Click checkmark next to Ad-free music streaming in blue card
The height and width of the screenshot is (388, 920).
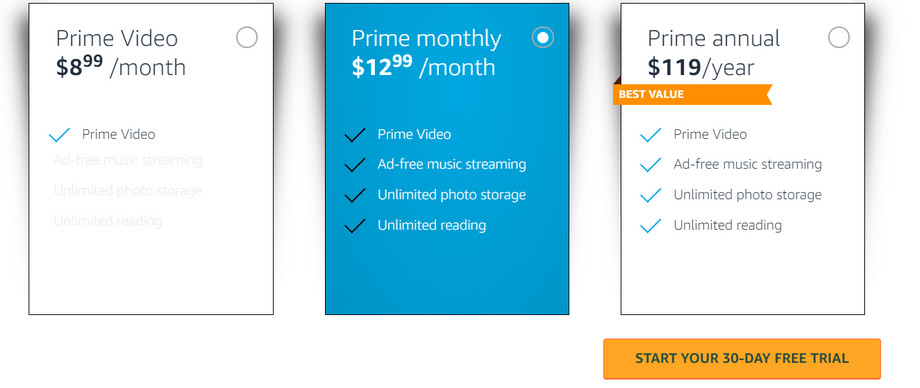click(355, 165)
